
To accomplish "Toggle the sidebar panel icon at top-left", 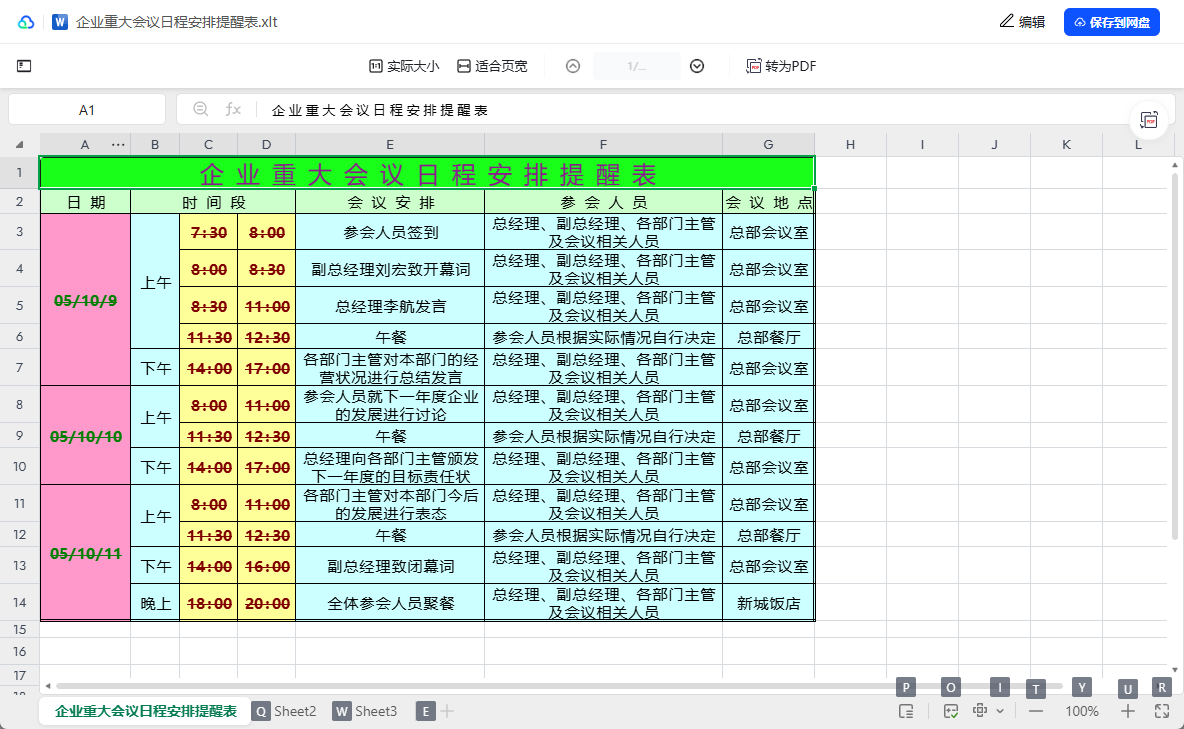I will pyautogui.click(x=24, y=66).
